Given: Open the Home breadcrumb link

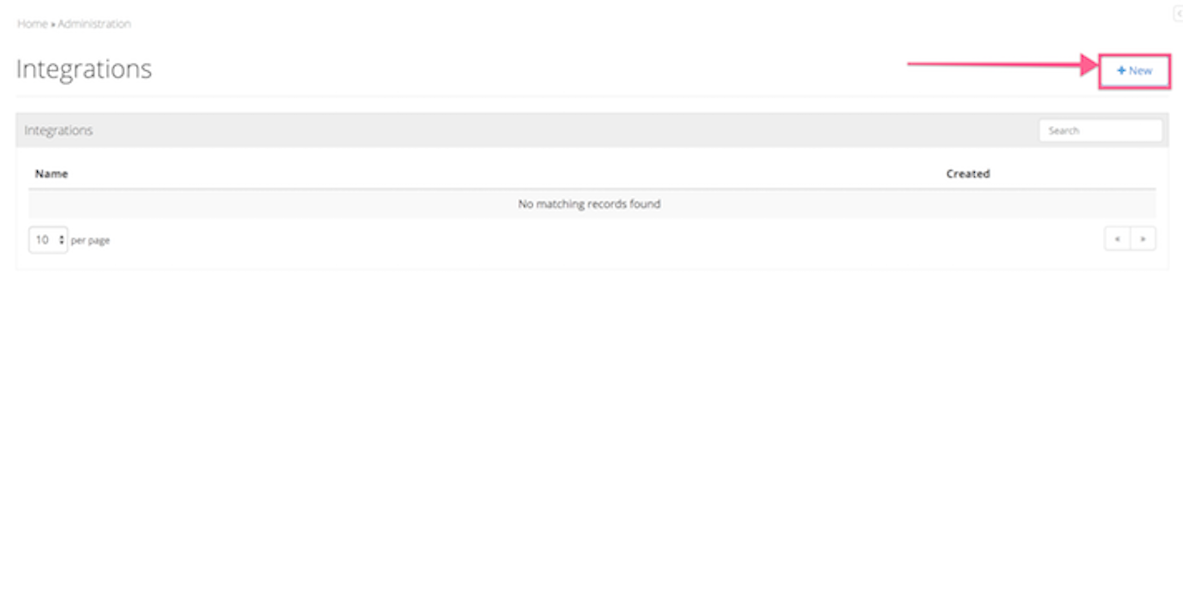Looking at the screenshot, I should (x=32, y=23).
